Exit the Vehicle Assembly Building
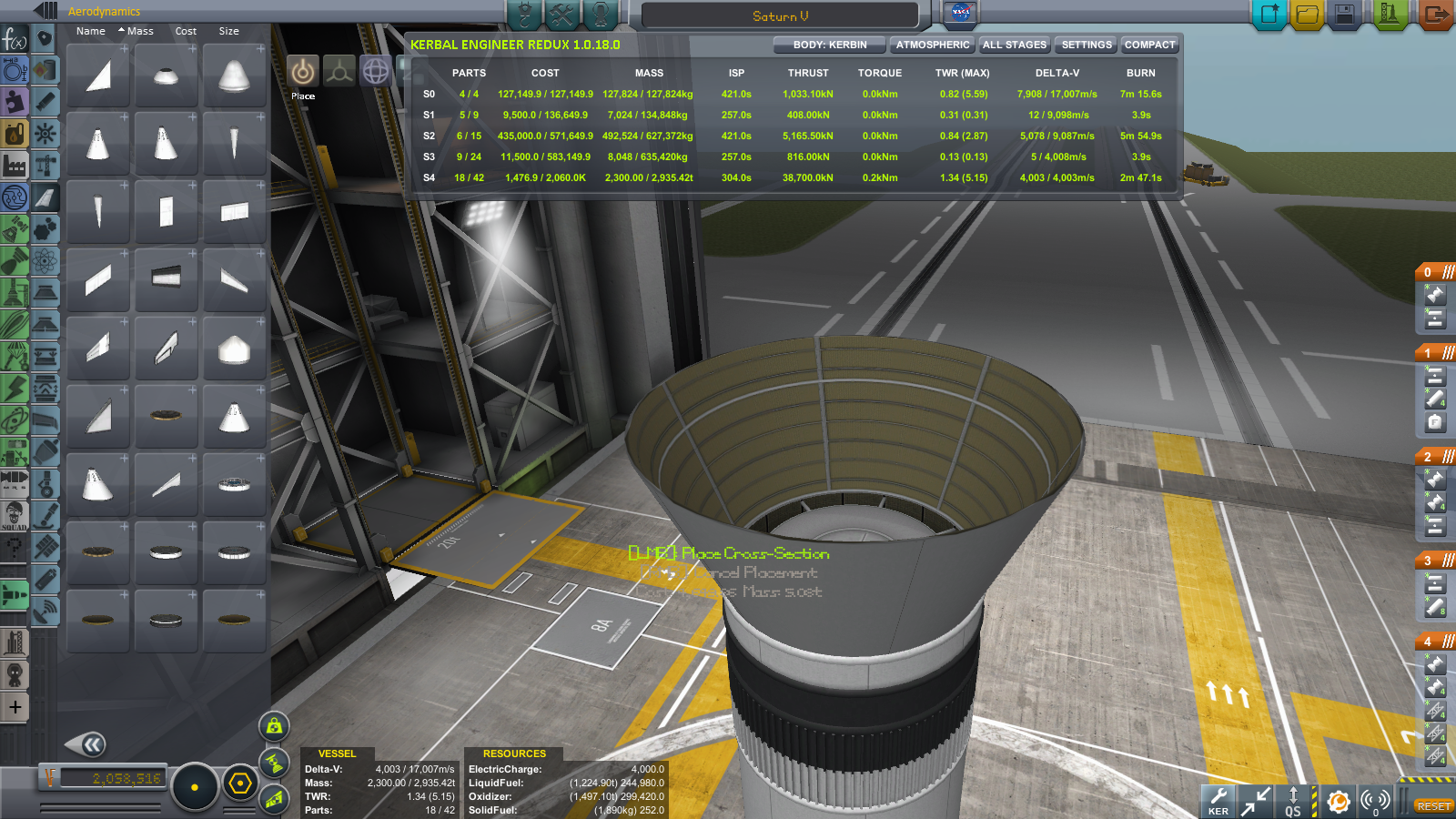Viewport: 1456px width, 819px height. point(1436,15)
